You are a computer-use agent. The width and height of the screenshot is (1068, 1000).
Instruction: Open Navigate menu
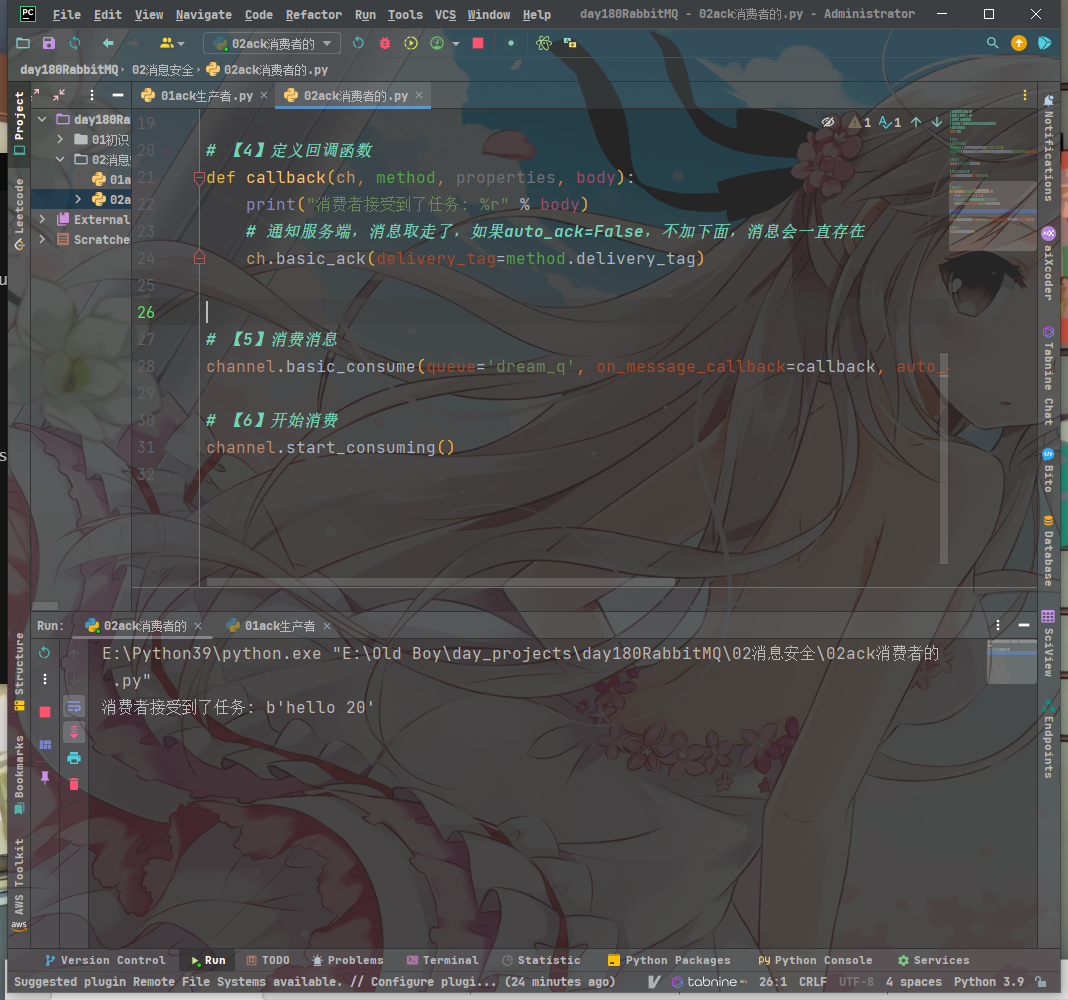pyautogui.click(x=204, y=14)
